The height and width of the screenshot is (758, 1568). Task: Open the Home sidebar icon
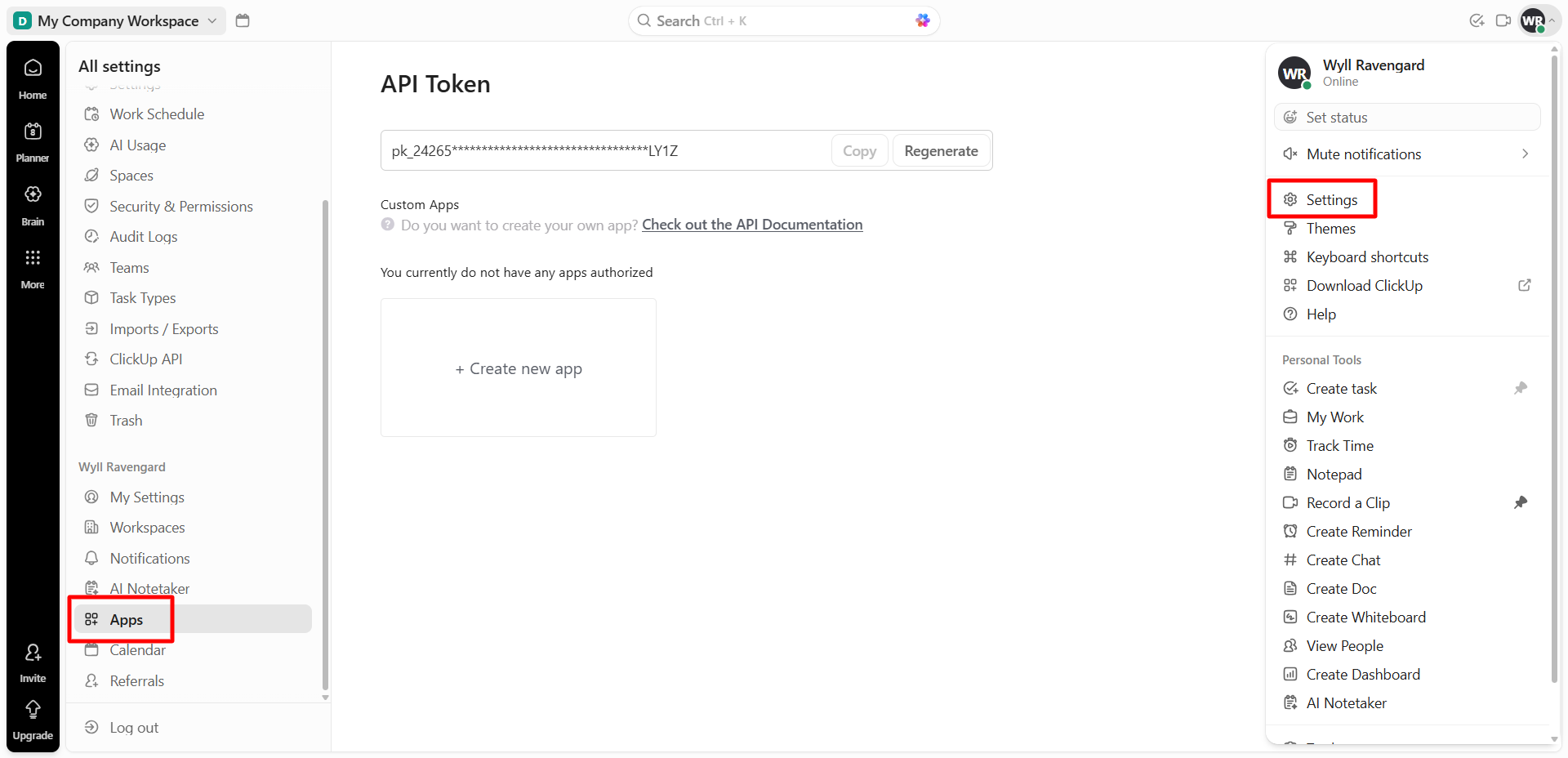(x=33, y=69)
